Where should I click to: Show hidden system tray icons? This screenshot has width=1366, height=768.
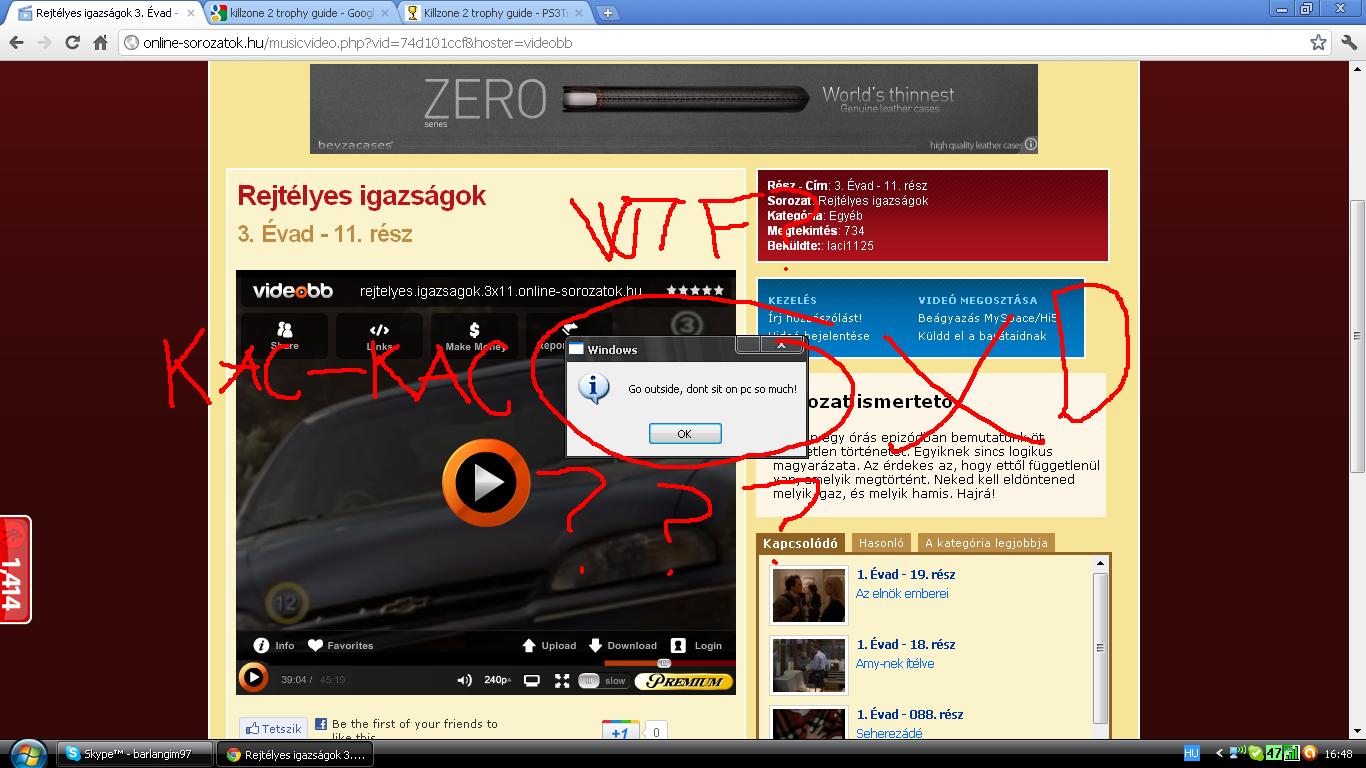click(1219, 753)
